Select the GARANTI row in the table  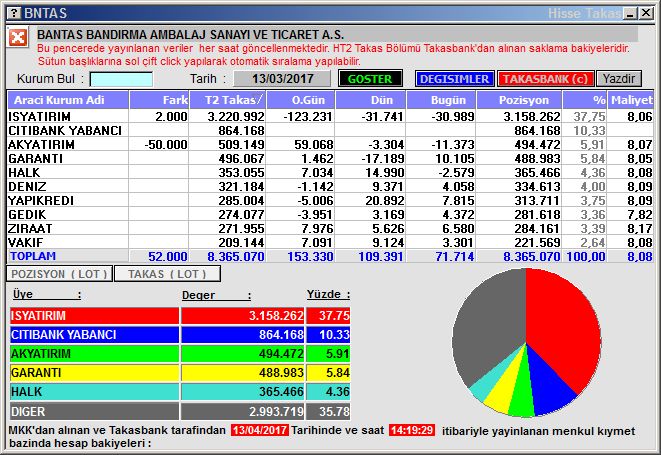pyautogui.click(x=68, y=158)
